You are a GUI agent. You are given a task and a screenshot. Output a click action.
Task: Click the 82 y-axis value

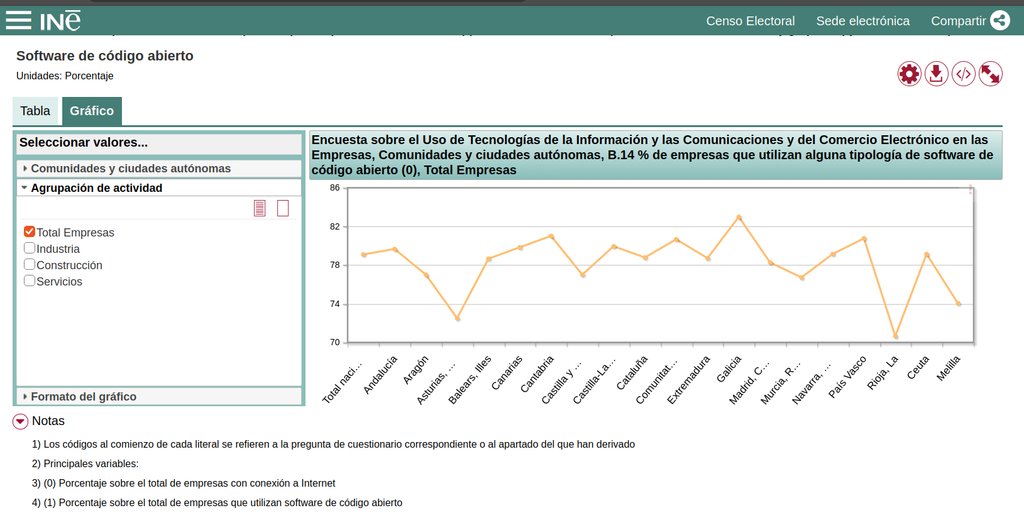point(335,227)
